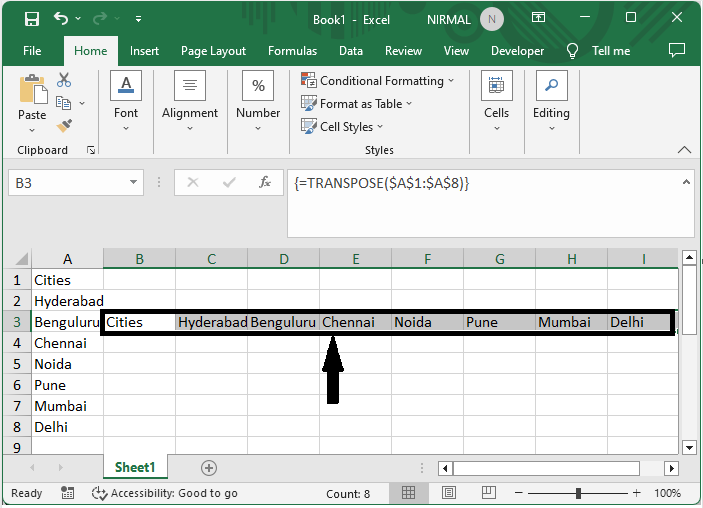Open the undo history dropdown arrow
Image resolution: width=703 pixels, height=508 pixels.
click(78, 18)
